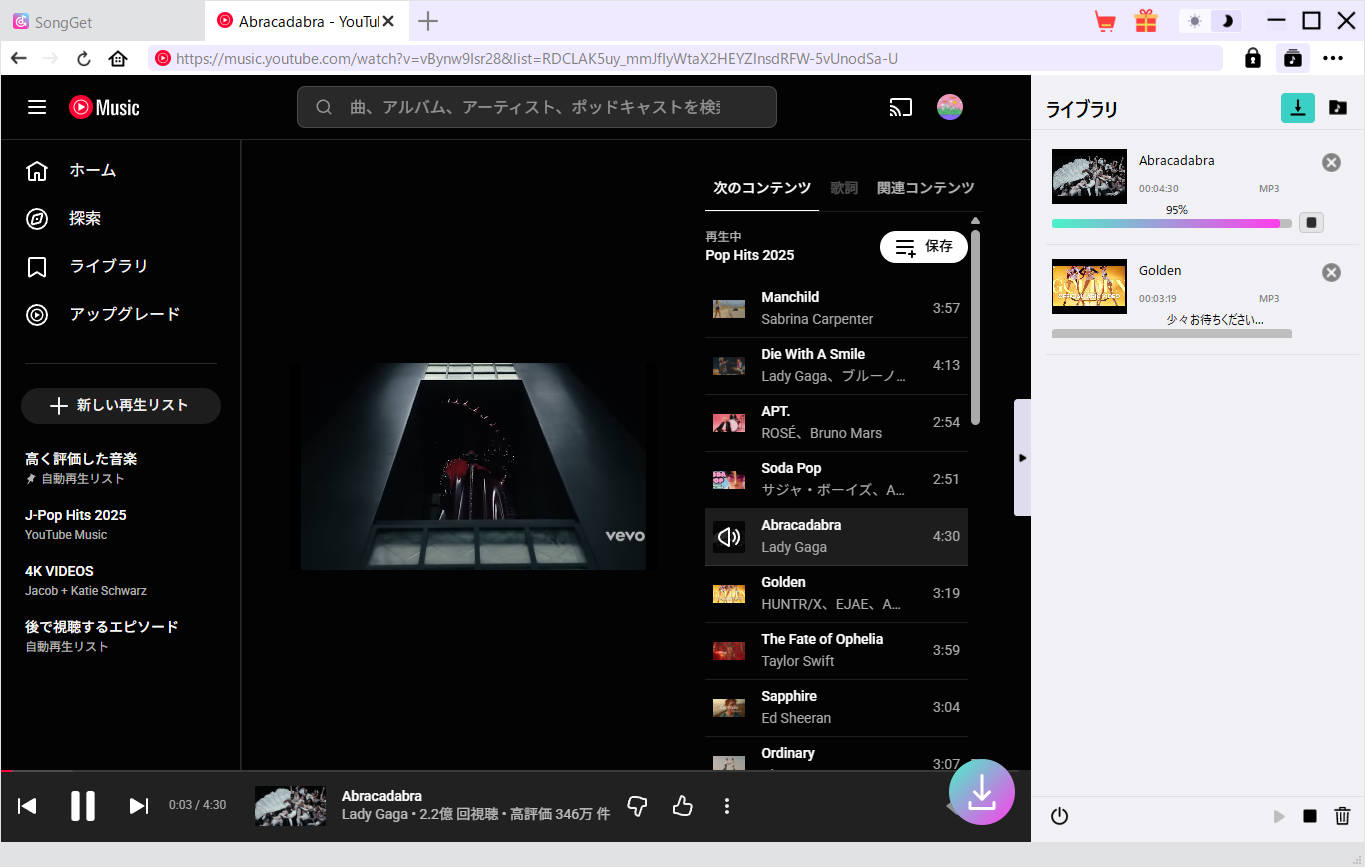
Task: Switch to the 関連コンテンツ tab
Action: tap(925, 188)
